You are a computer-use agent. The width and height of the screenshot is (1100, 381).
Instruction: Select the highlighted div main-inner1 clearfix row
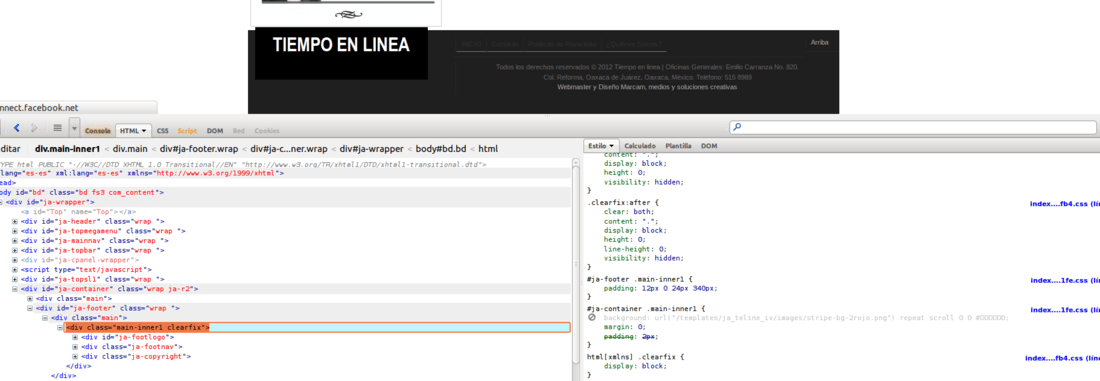(316, 328)
